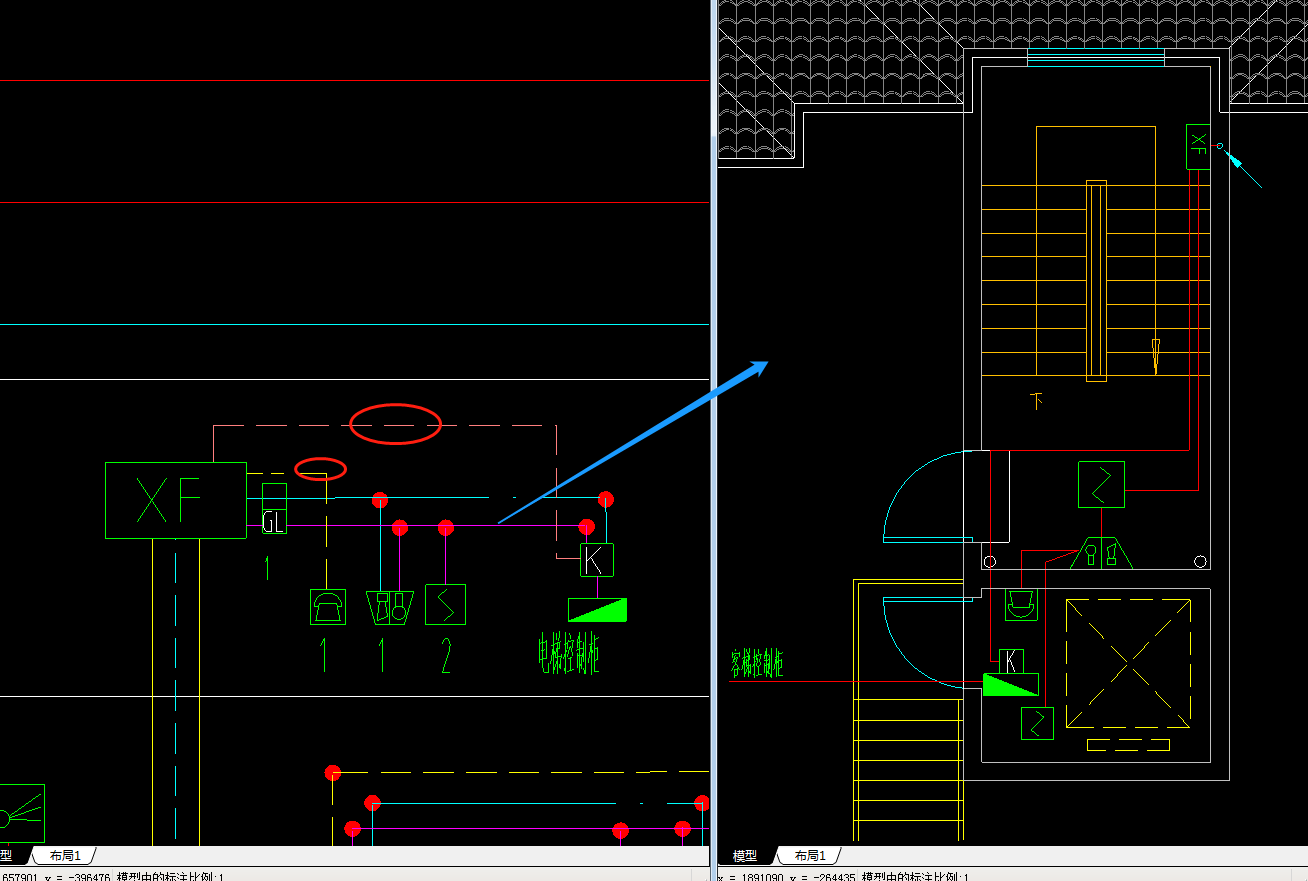This screenshot has width=1308, height=881.
Task: Click number 1 under the telephone symbol
Action: point(323,656)
